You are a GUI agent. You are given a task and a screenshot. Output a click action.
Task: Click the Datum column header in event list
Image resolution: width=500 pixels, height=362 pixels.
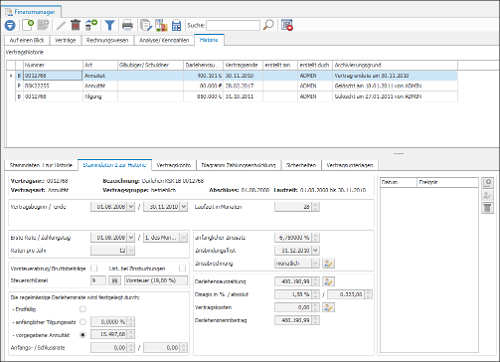pos(399,182)
